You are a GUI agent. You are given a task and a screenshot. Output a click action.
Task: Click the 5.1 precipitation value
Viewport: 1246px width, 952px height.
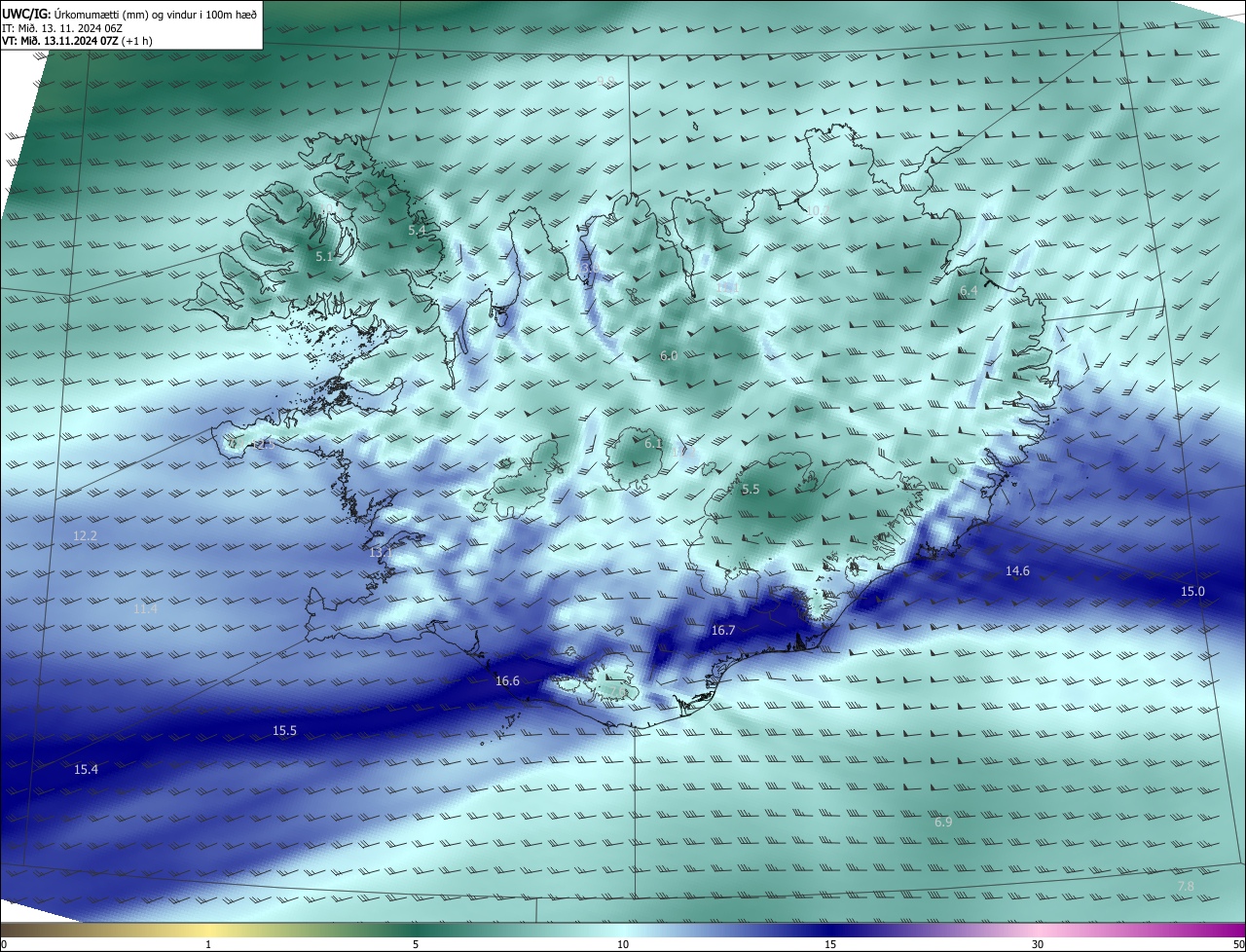[324, 257]
